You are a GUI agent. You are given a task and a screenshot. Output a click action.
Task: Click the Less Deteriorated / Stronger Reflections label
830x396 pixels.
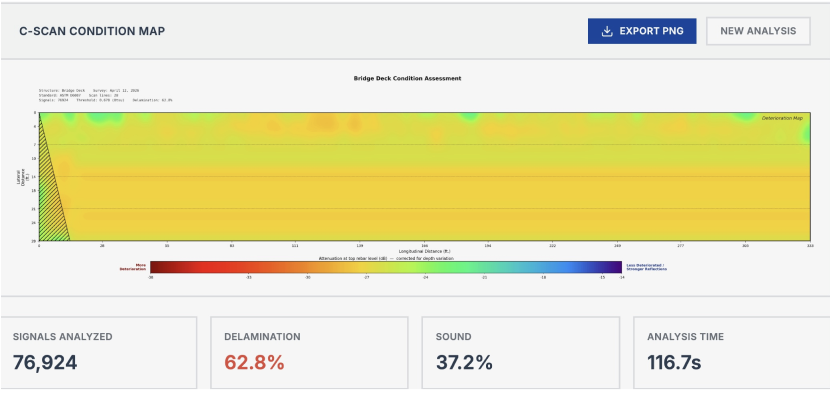click(x=646, y=267)
